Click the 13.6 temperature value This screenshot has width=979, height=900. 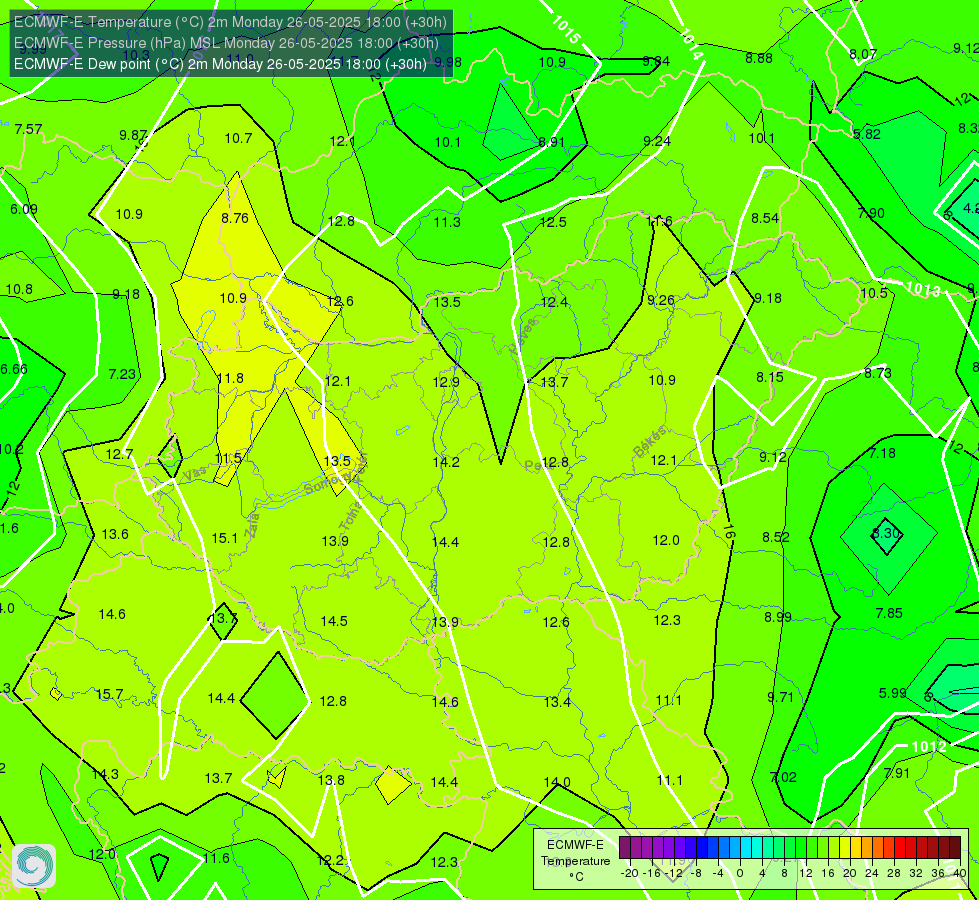tap(115, 534)
